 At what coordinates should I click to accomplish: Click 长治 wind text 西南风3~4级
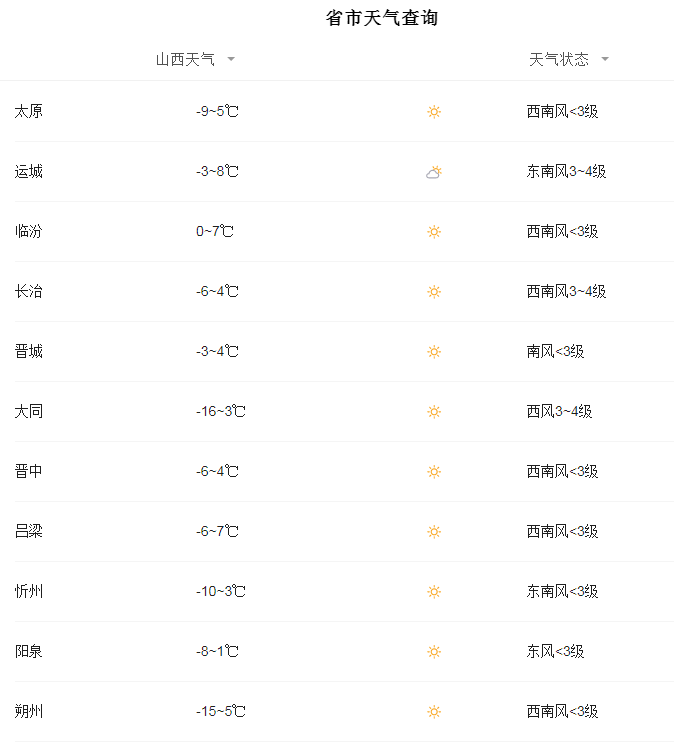point(566,292)
